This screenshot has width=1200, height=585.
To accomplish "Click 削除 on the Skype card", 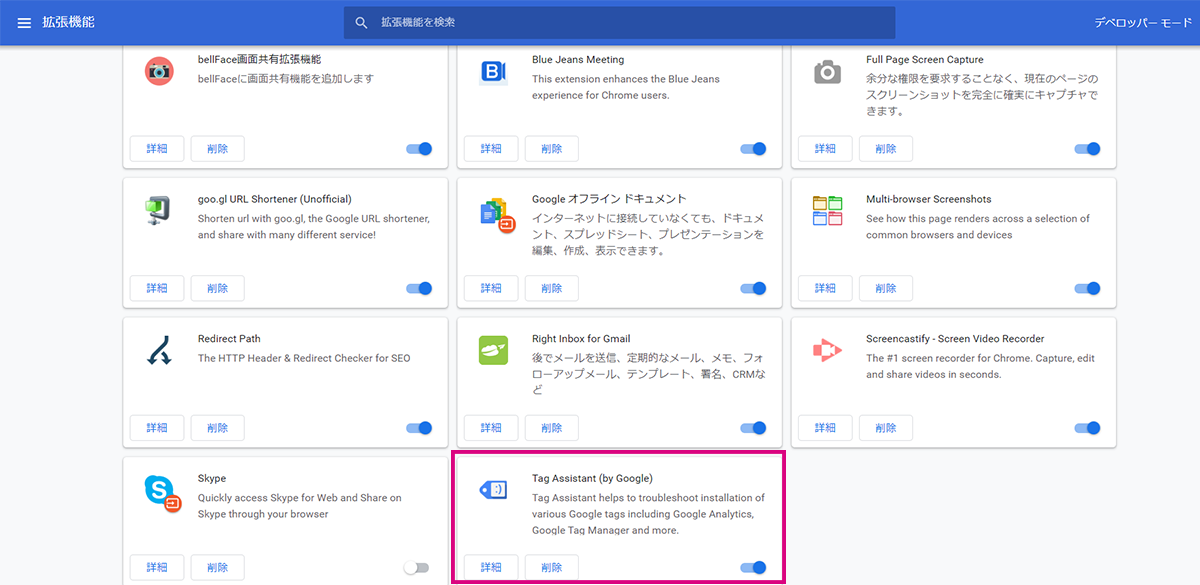I will [x=218, y=568].
